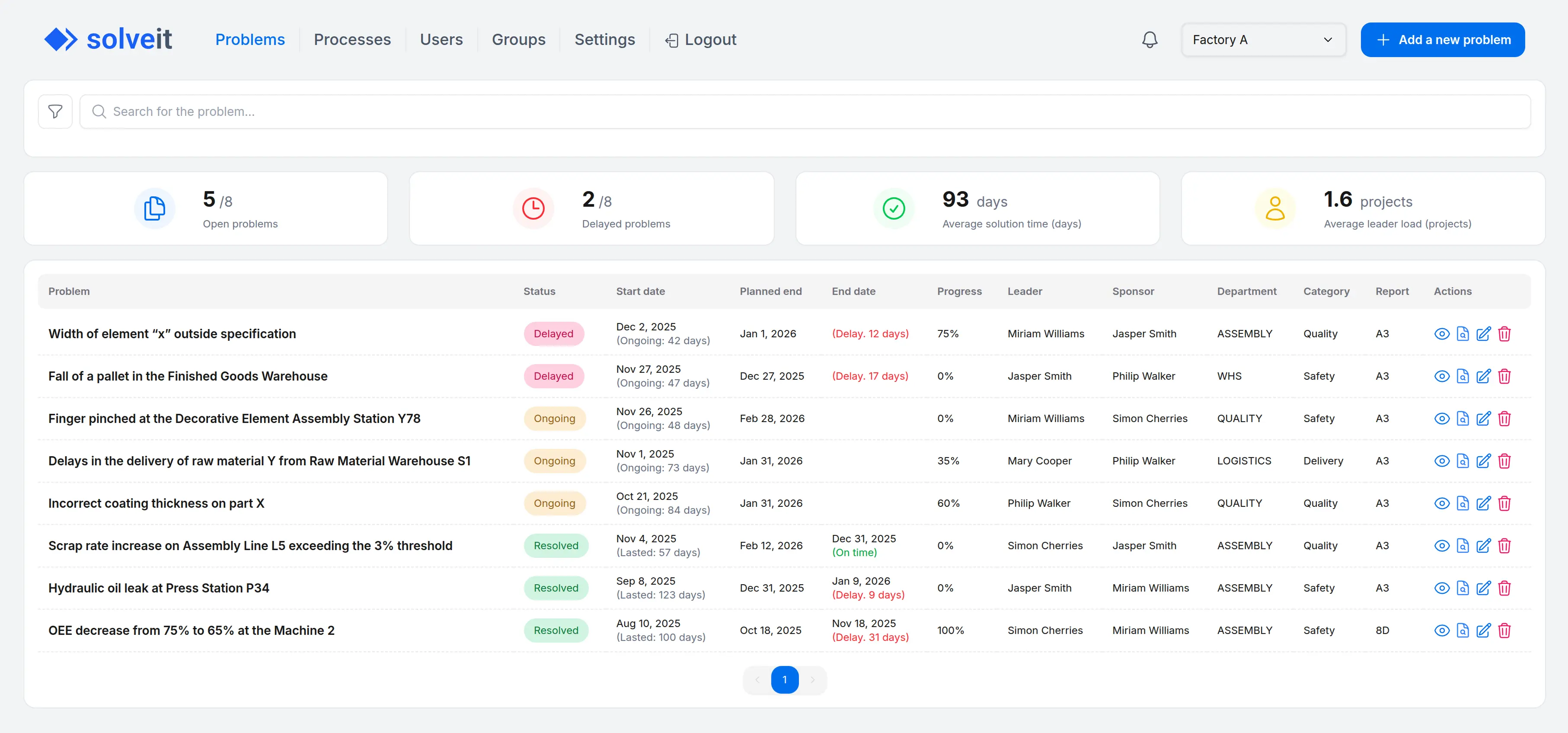Open next page with the right chevron
This screenshot has width=1568, height=733.
(813, 680)
